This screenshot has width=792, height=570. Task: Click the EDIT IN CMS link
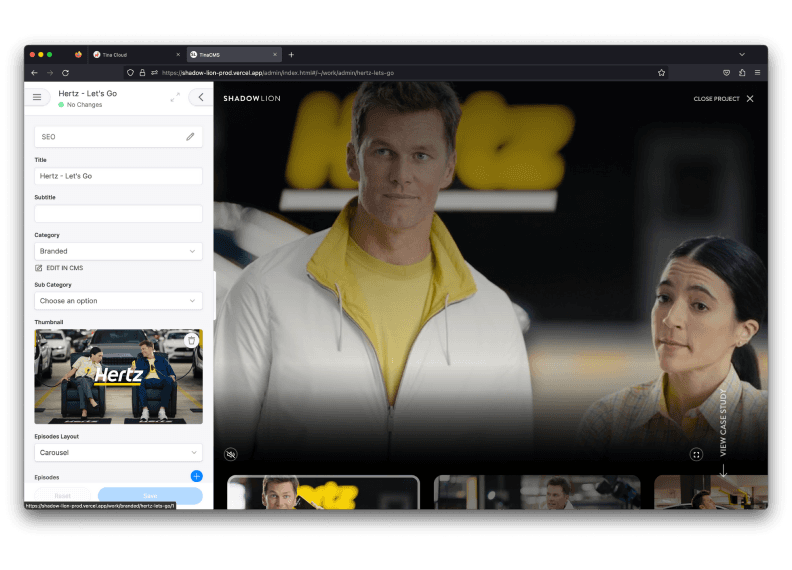point(65,268)
